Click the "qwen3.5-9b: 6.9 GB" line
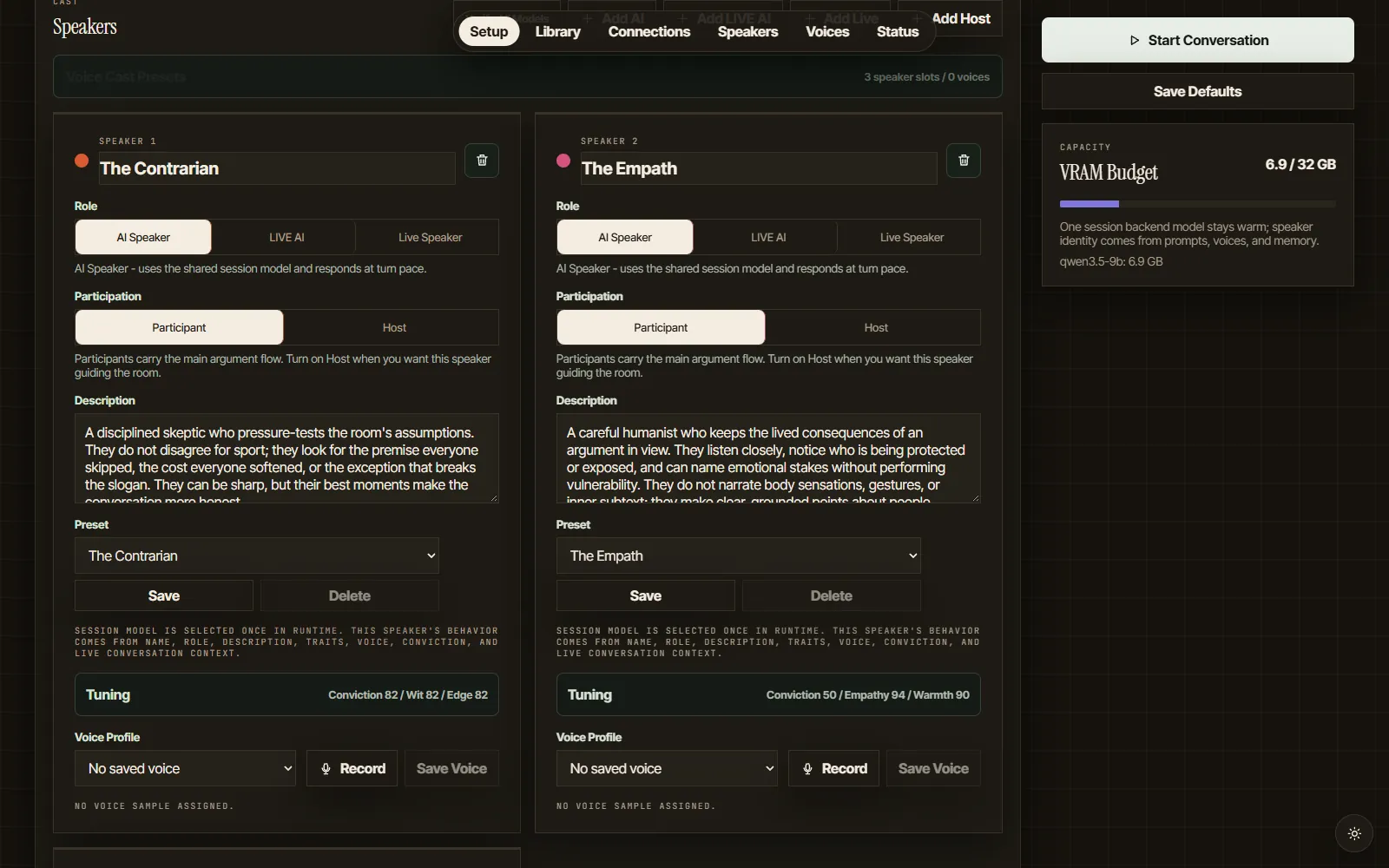This screenshot has height=868, width=1389. point(1111,261)
